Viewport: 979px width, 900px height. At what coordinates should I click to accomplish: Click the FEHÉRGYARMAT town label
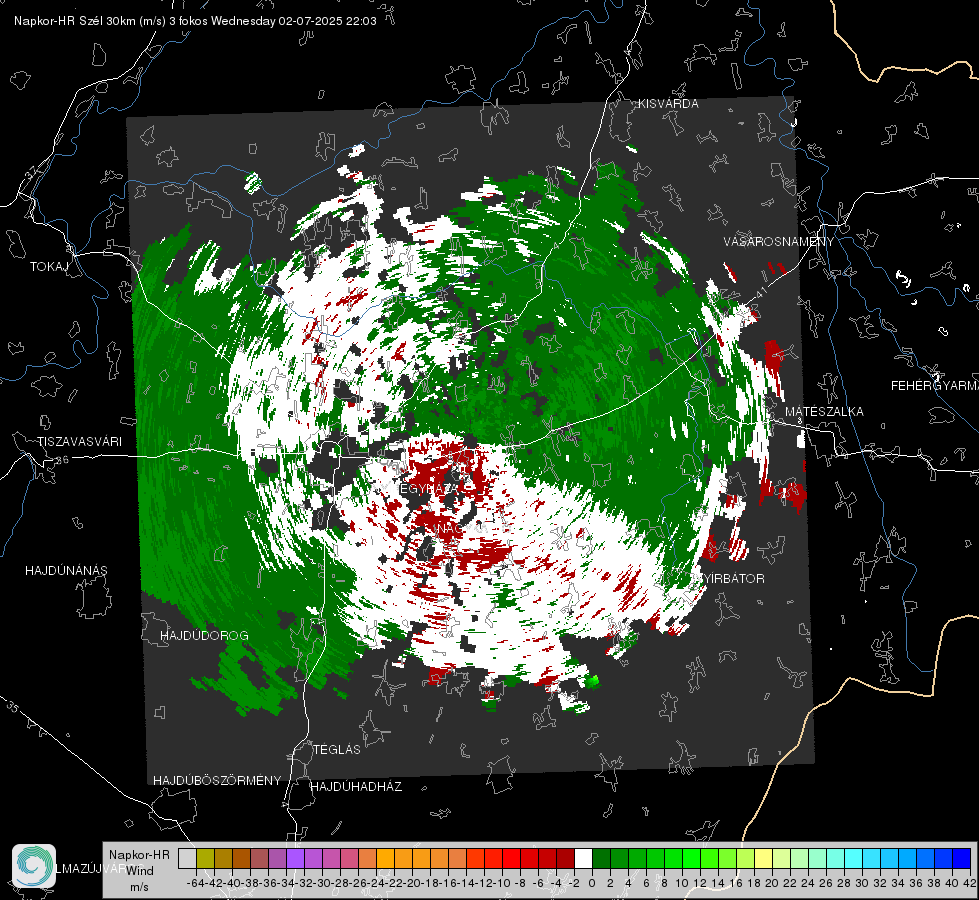click(x=935, y=386)
